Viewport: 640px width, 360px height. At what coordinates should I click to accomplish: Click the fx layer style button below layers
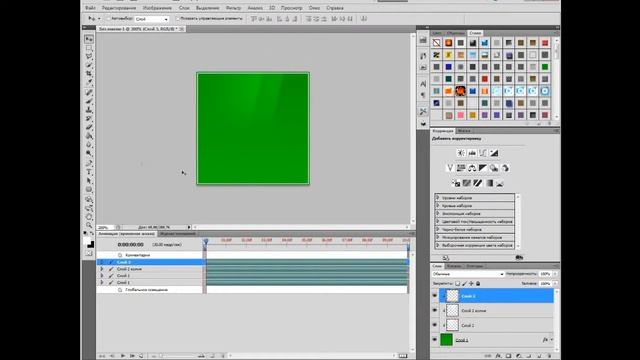(x=498, y=356)
